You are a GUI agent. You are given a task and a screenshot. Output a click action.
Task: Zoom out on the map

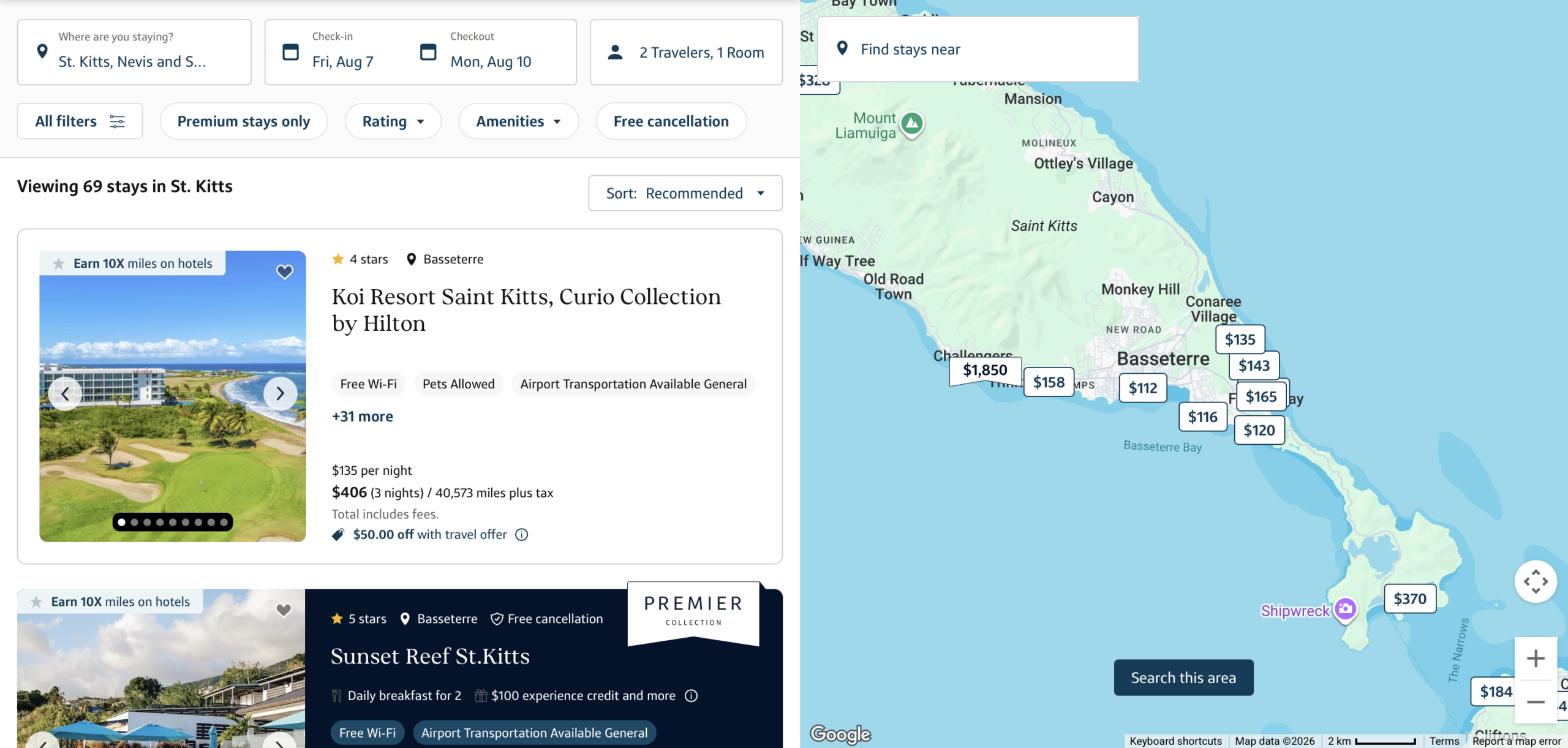click(x=1536, y=701)
